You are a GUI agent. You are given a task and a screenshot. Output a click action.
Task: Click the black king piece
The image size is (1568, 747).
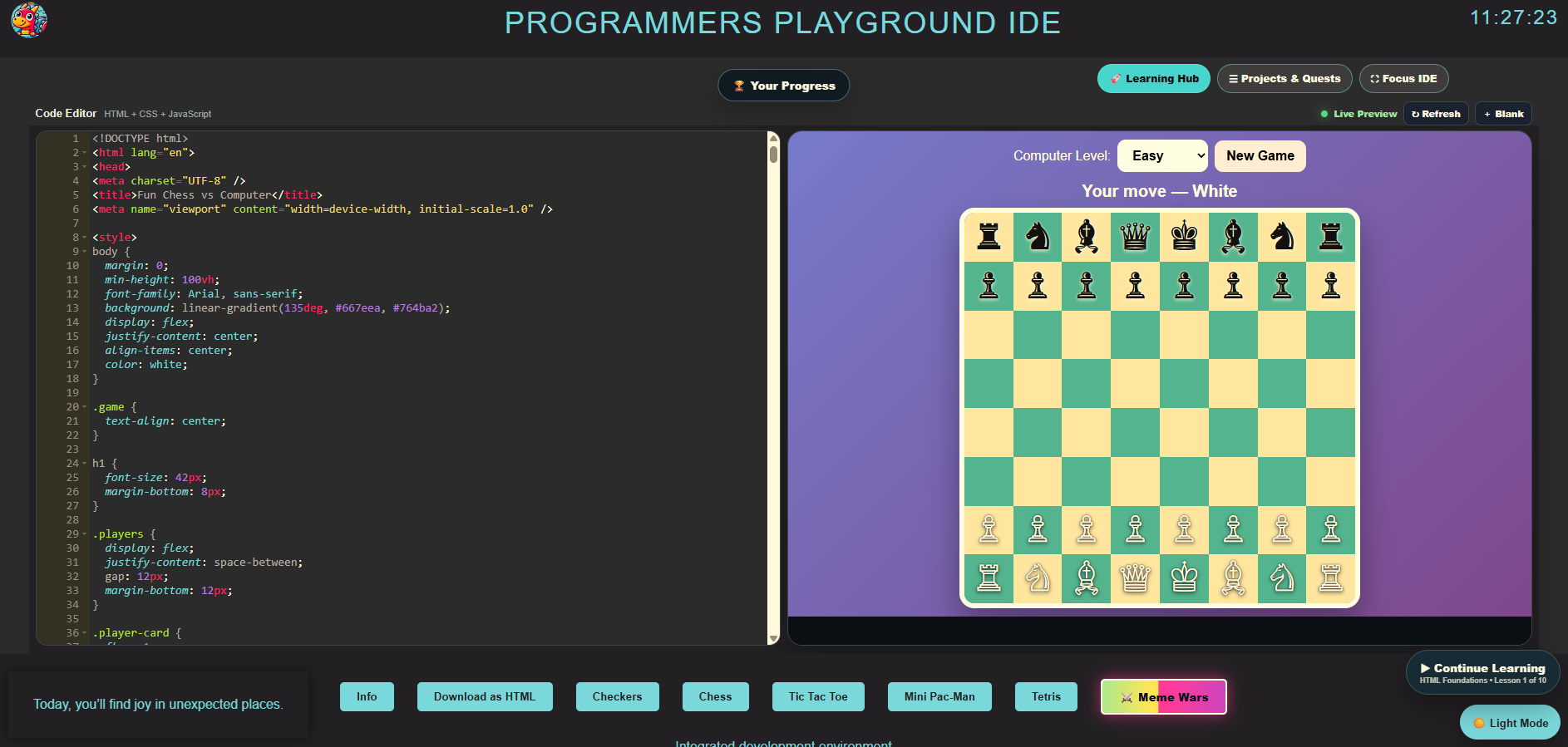[1184, 237]
